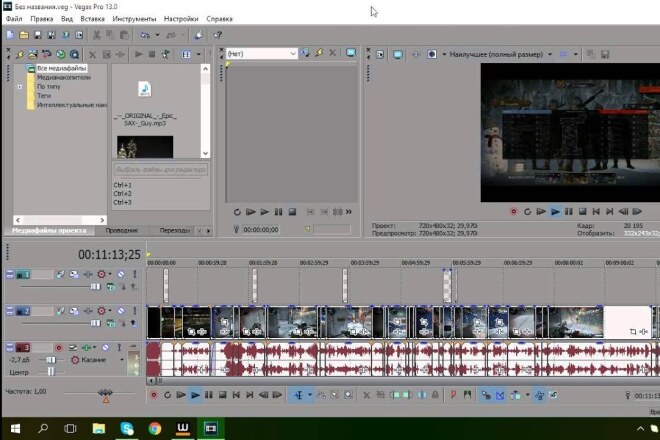The height and width of the screenshot is (440, 660).
Task: Open the Файл menu
Action: click(14, 19)
